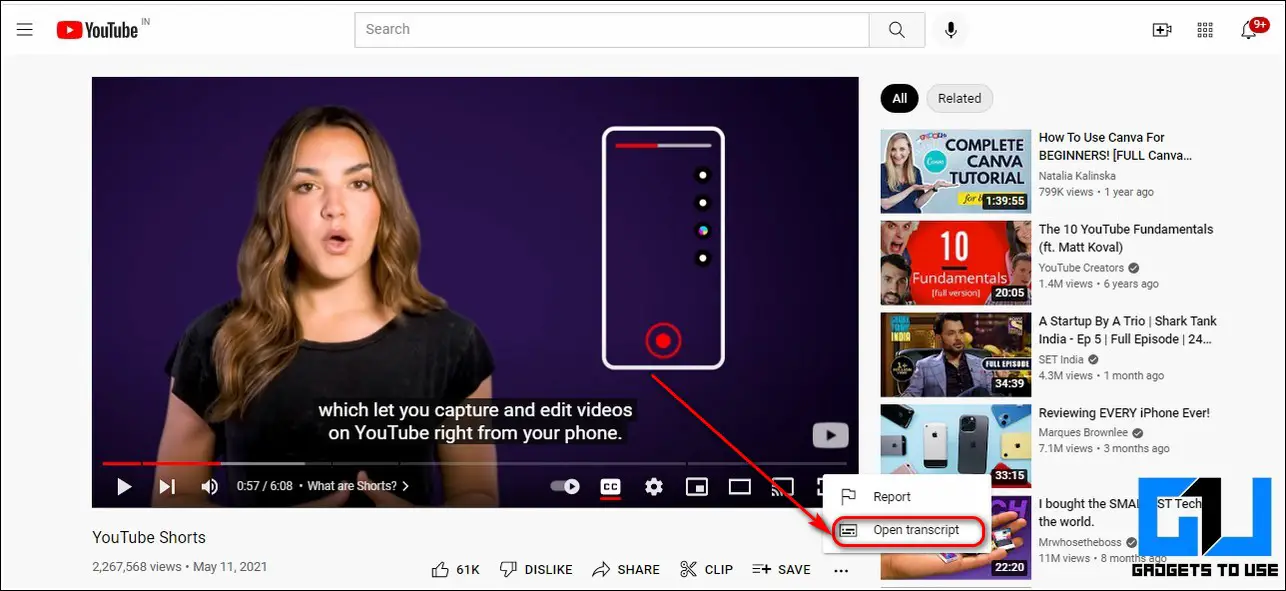Select Open transcript menu item
The width and height of the screenshot is (1286, 591).
click(x=906, y=530)
